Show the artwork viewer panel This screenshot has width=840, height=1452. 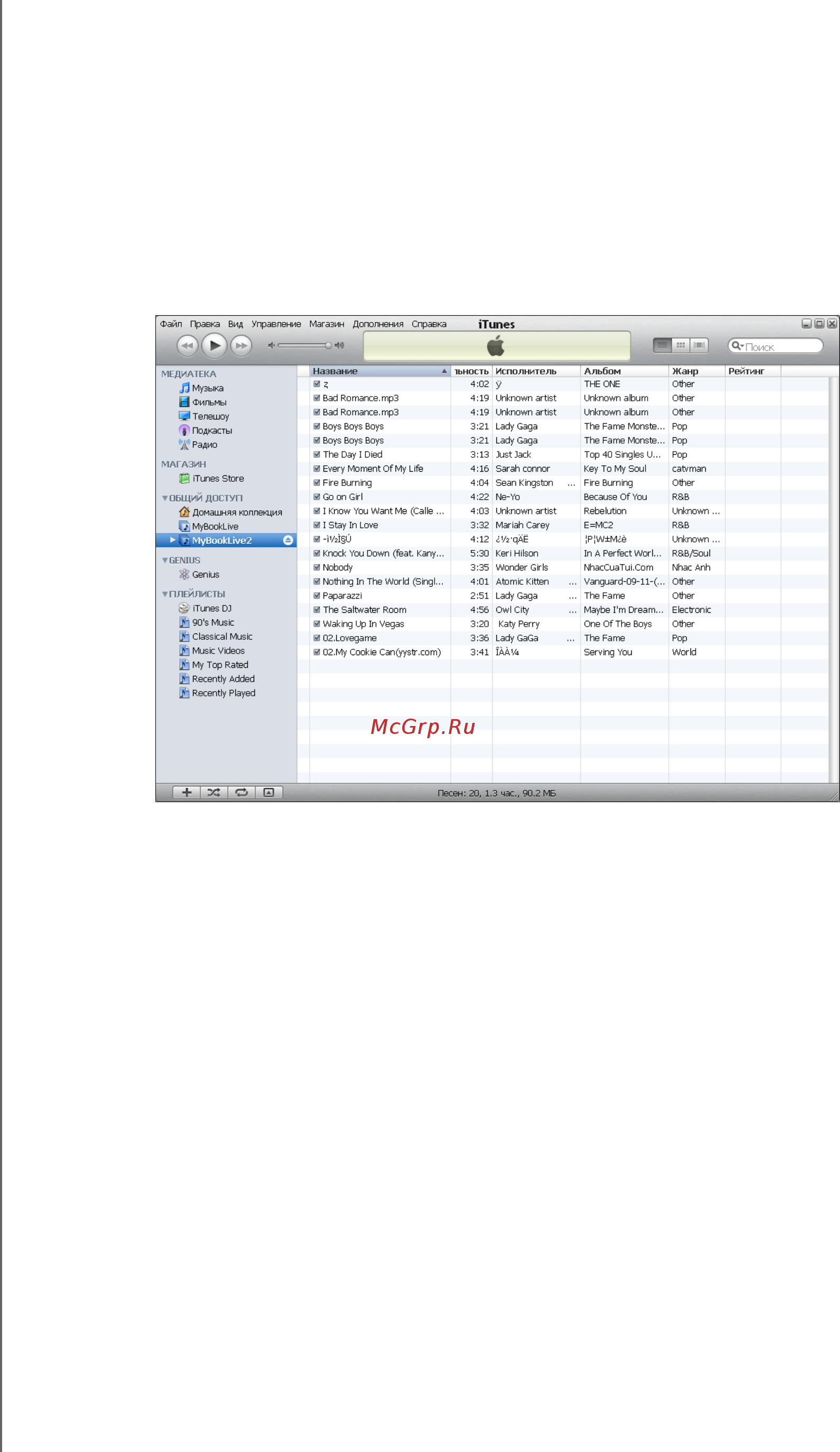(269, 793)
